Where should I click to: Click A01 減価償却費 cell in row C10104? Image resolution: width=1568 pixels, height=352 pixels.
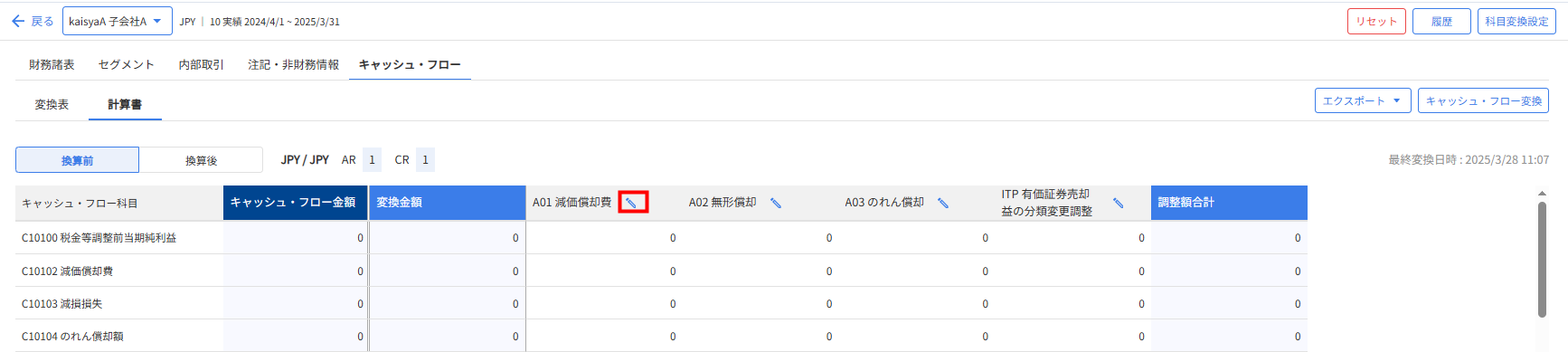point(604,336)
